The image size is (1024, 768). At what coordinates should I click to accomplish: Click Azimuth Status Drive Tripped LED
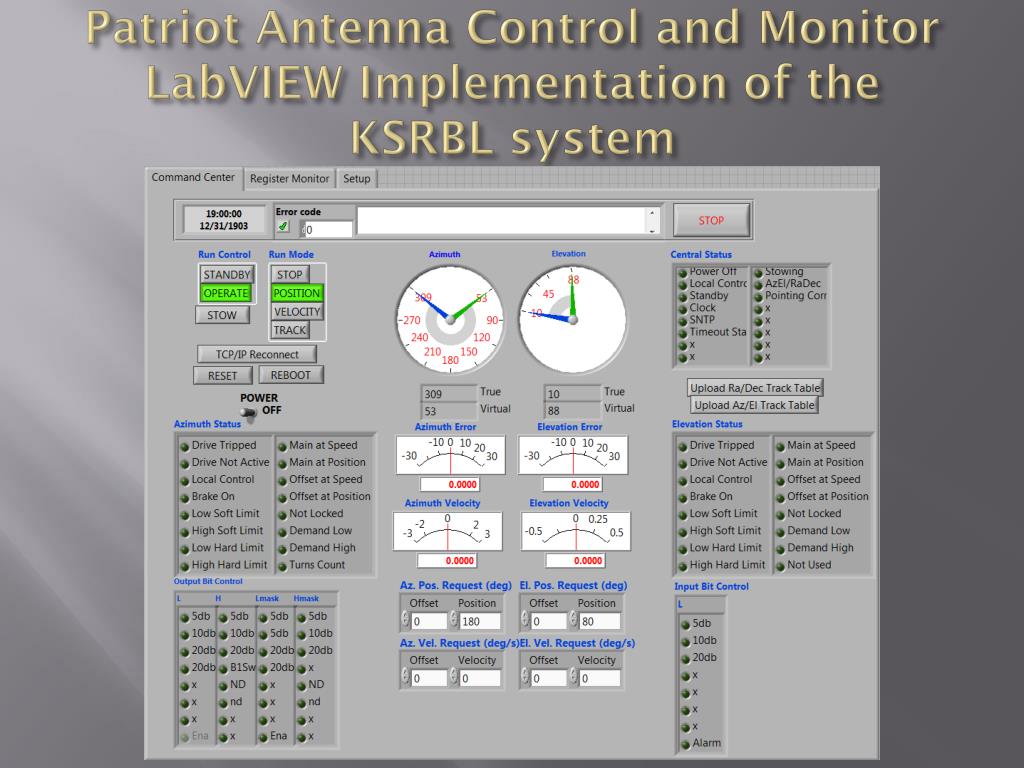pyautogui.click(x=185, y=446)
